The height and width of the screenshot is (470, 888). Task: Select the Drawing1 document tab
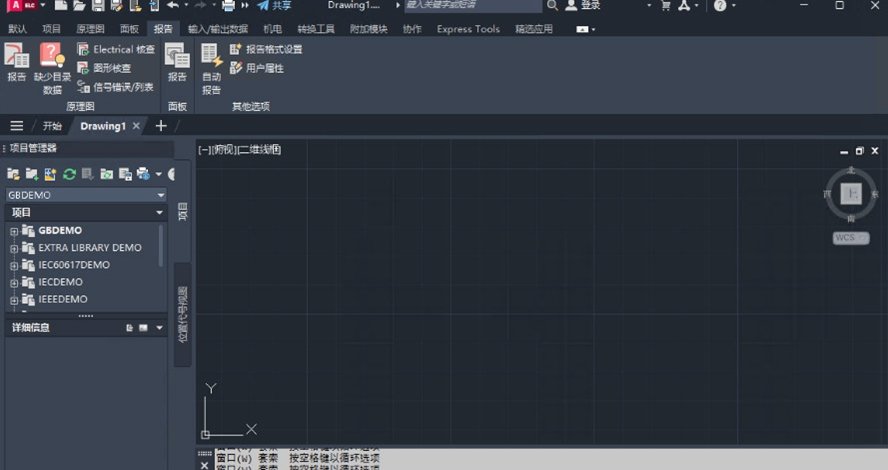[x=103, y=126]
